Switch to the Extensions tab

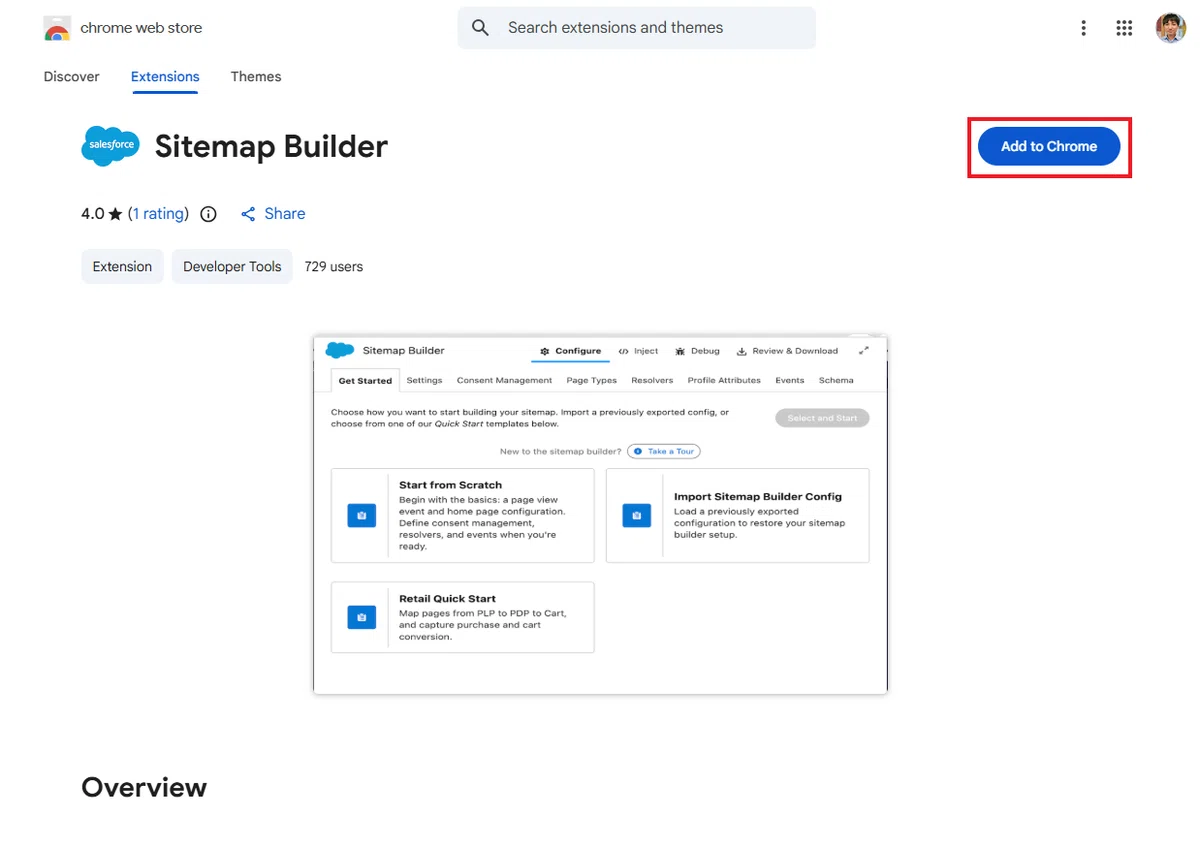pyautogui.click(x=165, y=77)
